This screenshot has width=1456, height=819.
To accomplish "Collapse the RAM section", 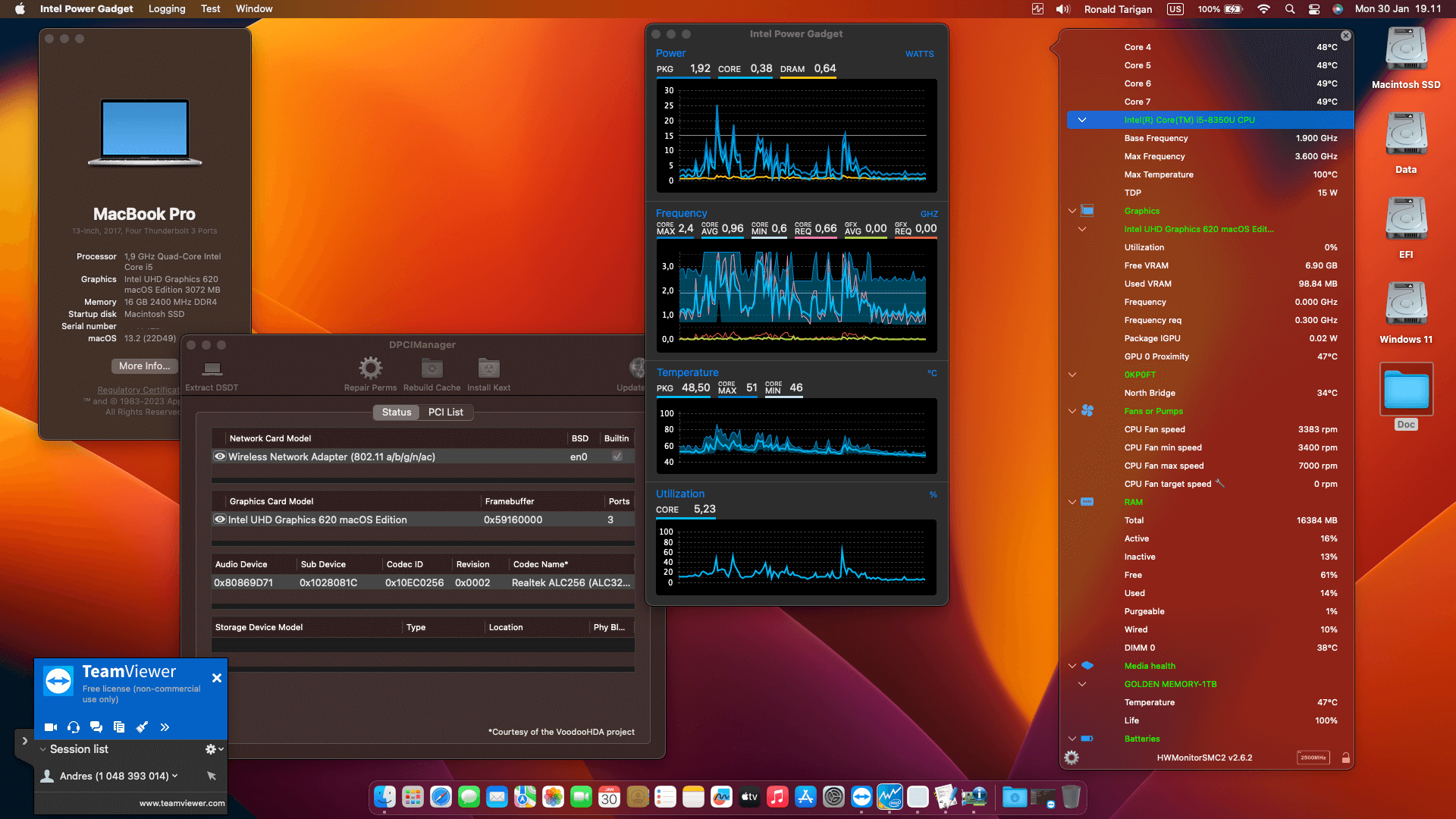I will click(1072, 502).
